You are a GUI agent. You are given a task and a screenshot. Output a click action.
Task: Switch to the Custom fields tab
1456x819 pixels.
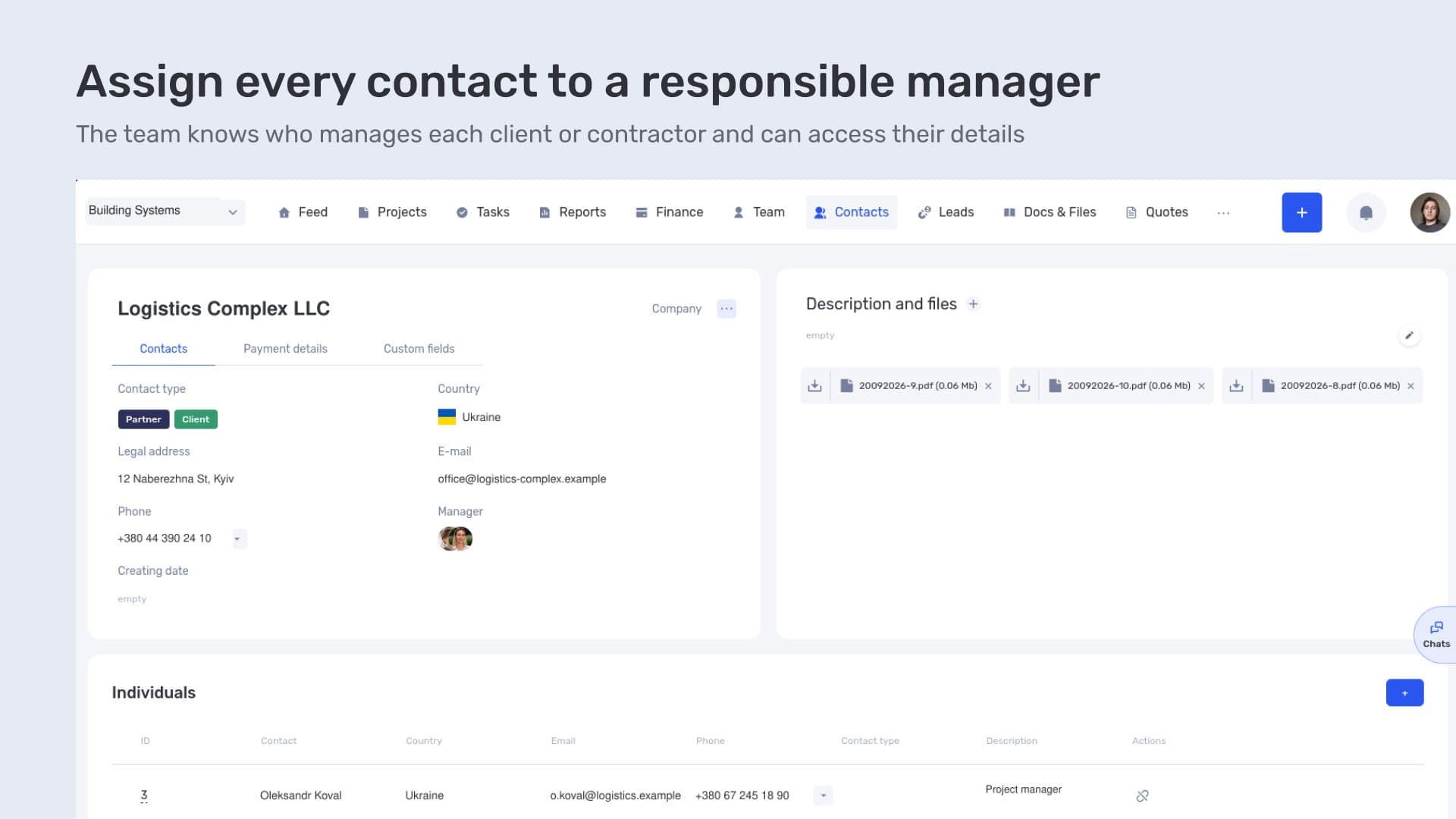[x=419, y=349]
